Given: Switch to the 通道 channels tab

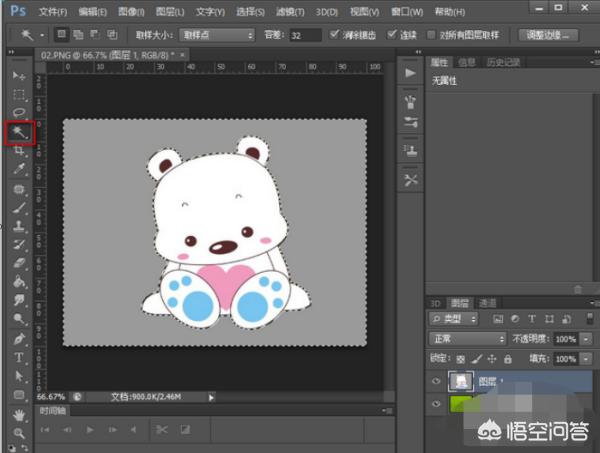Looking at the screenshot, I should (x=488, y=303).
